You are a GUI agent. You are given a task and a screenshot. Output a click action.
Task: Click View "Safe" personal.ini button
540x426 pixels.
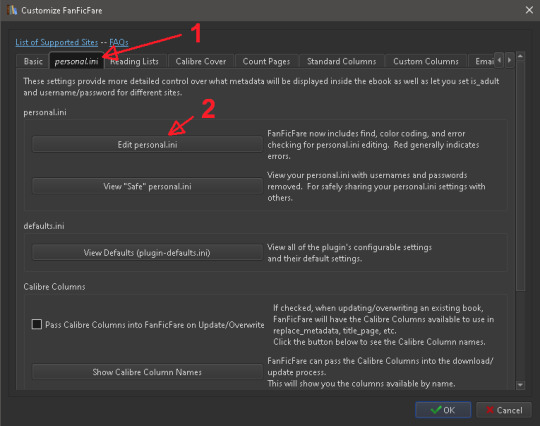147,186
